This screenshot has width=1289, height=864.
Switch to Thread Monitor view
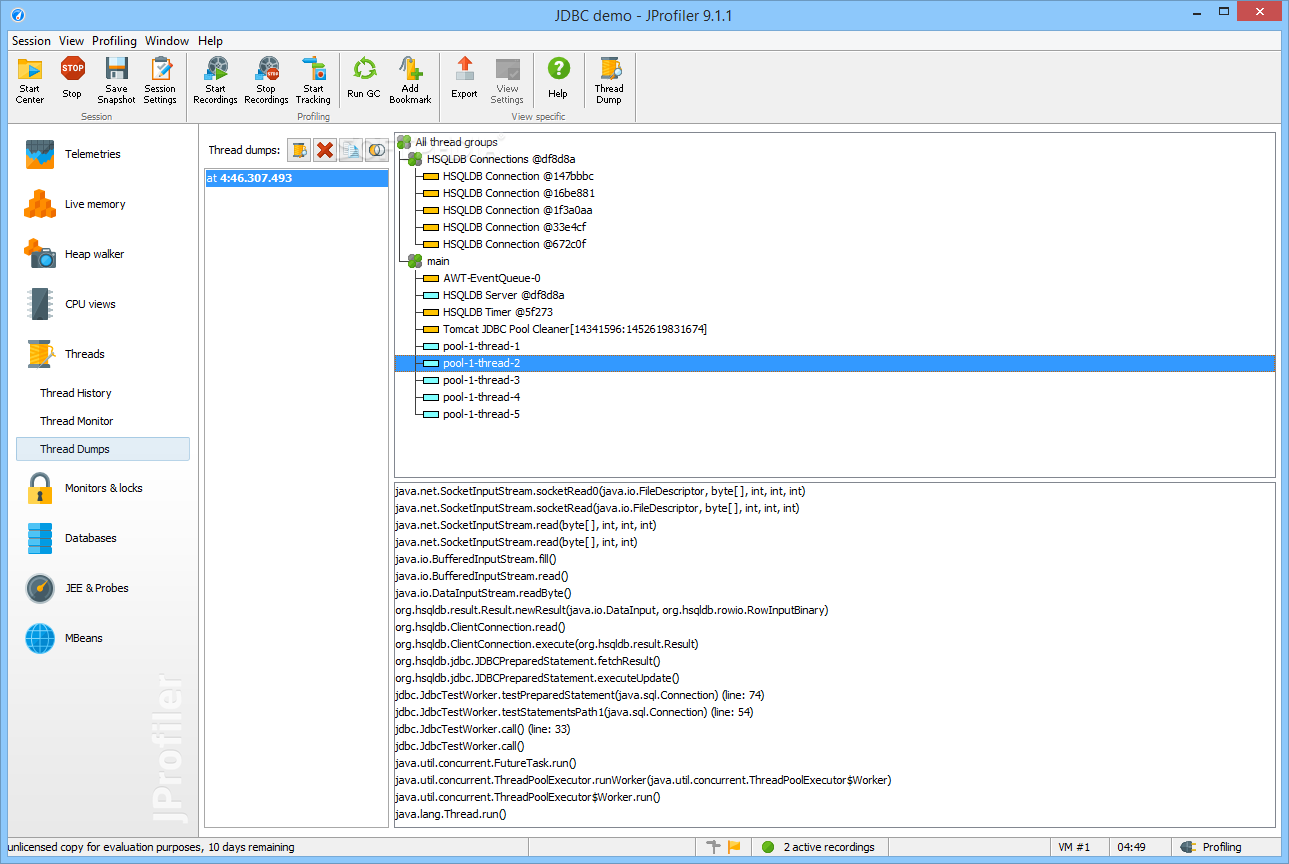[77, 421]
